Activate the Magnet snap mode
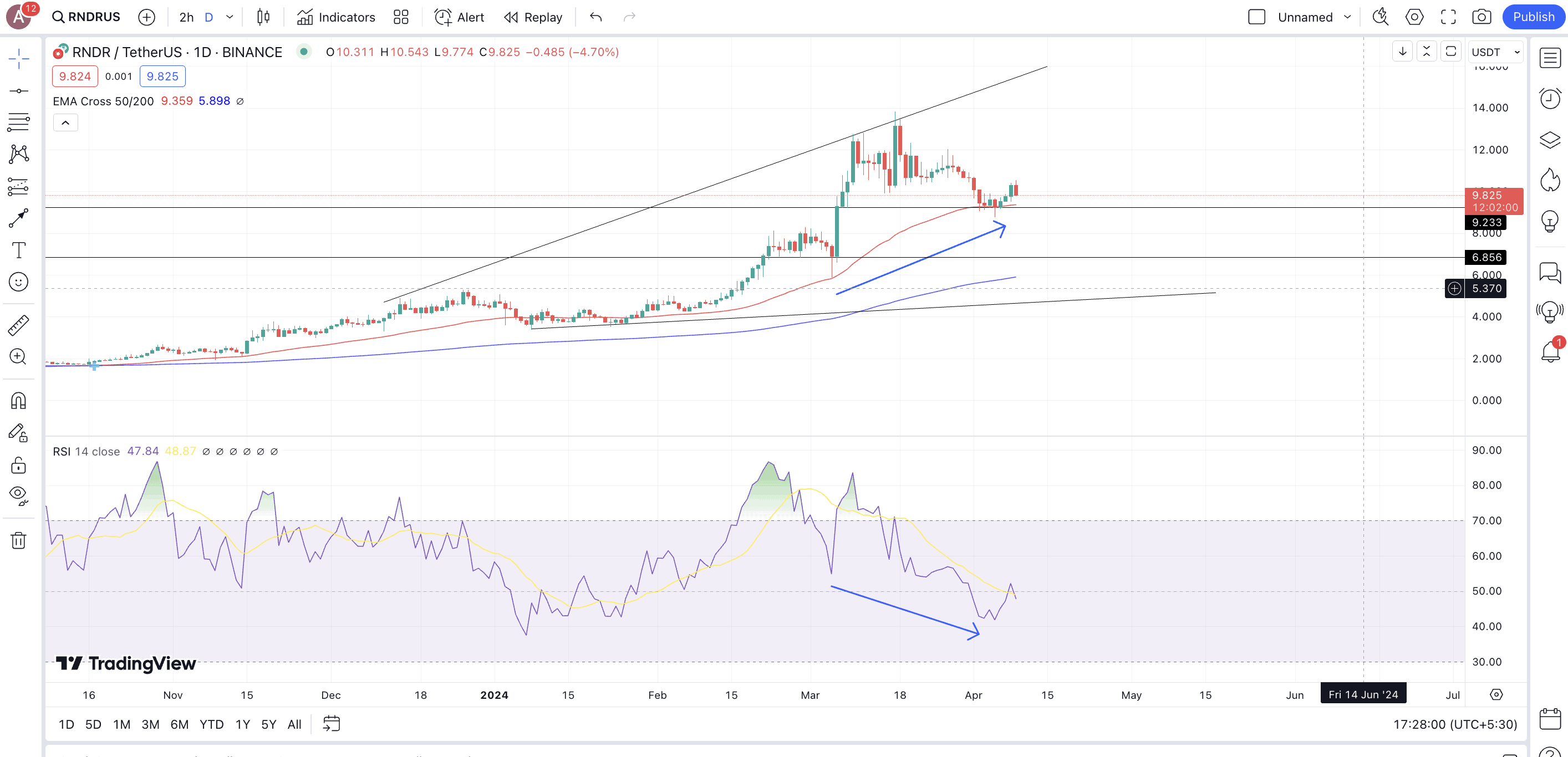1568x757 pixels. 18,401
